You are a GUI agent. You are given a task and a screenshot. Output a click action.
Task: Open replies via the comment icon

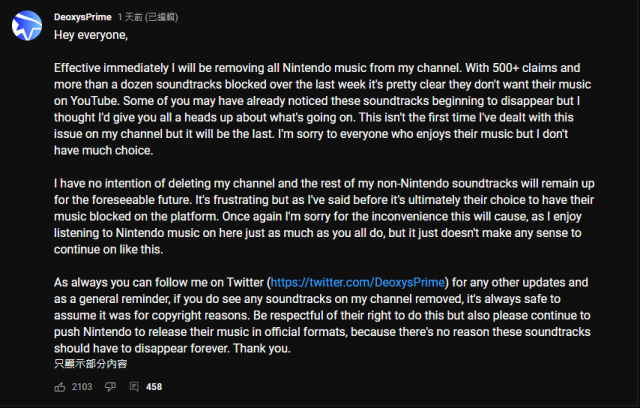coord(133,386)
